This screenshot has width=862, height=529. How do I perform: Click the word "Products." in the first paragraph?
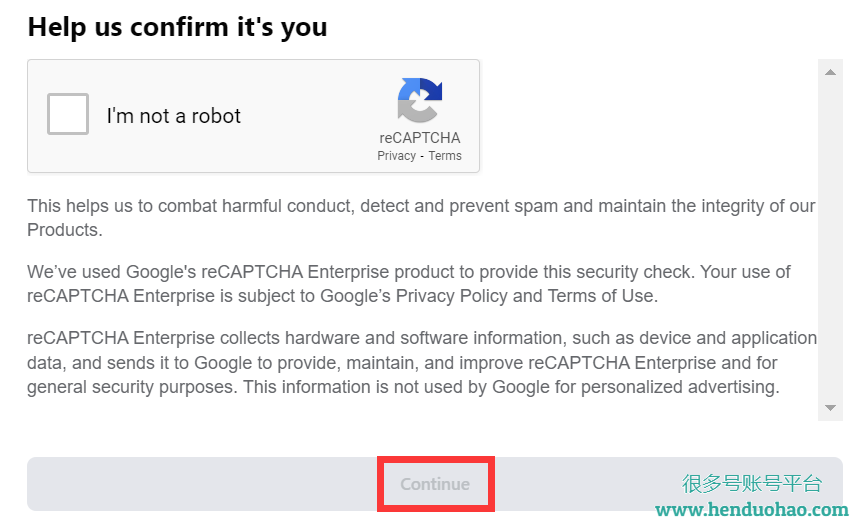65,230
